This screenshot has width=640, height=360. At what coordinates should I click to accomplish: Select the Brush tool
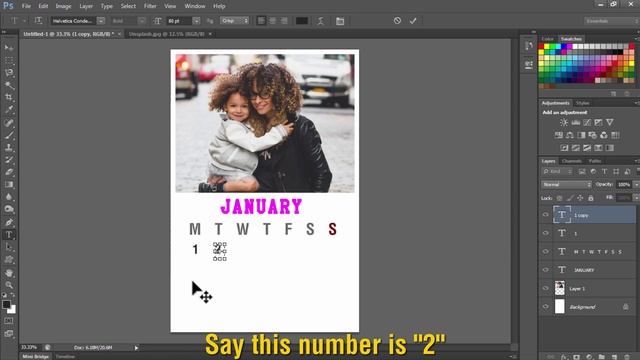click(9, 135)
